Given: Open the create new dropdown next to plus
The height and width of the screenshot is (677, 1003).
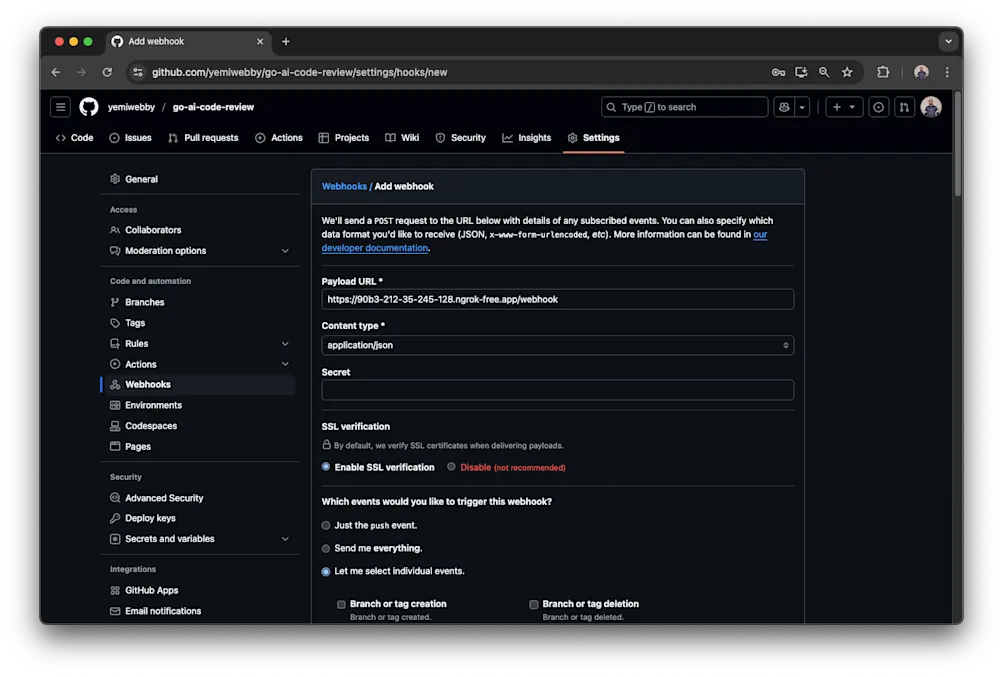Looking at the screenshot, I should click(x=850, y=107).
